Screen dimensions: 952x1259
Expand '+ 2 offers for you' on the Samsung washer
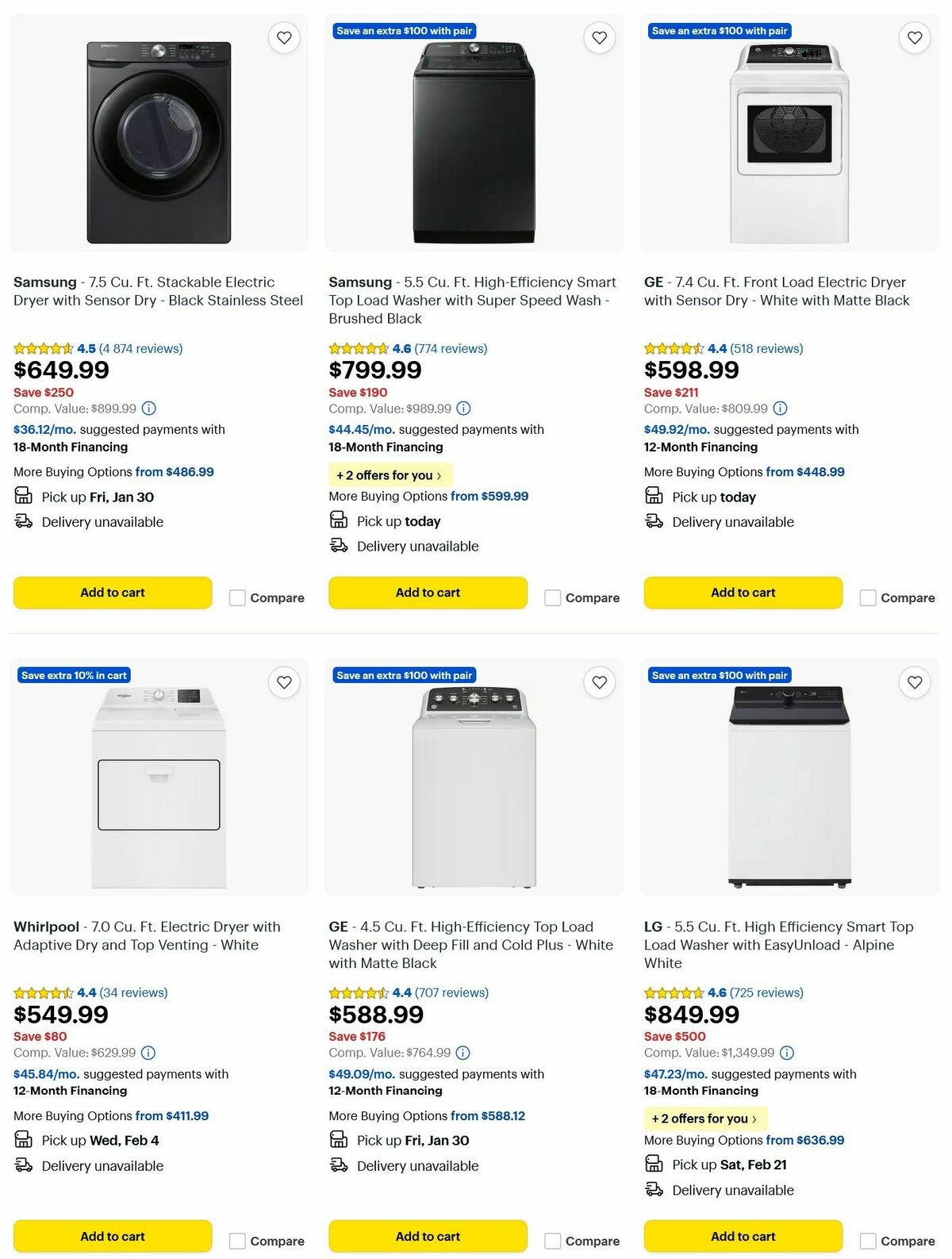[x=390, y=474]
